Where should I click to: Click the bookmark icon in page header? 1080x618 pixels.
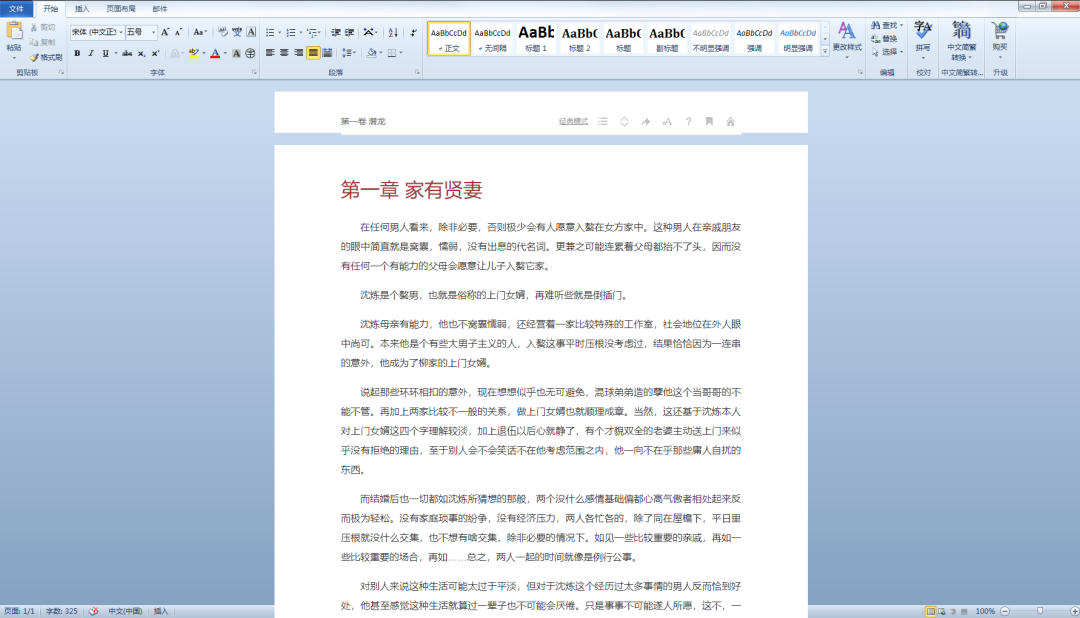pos(709,121)
